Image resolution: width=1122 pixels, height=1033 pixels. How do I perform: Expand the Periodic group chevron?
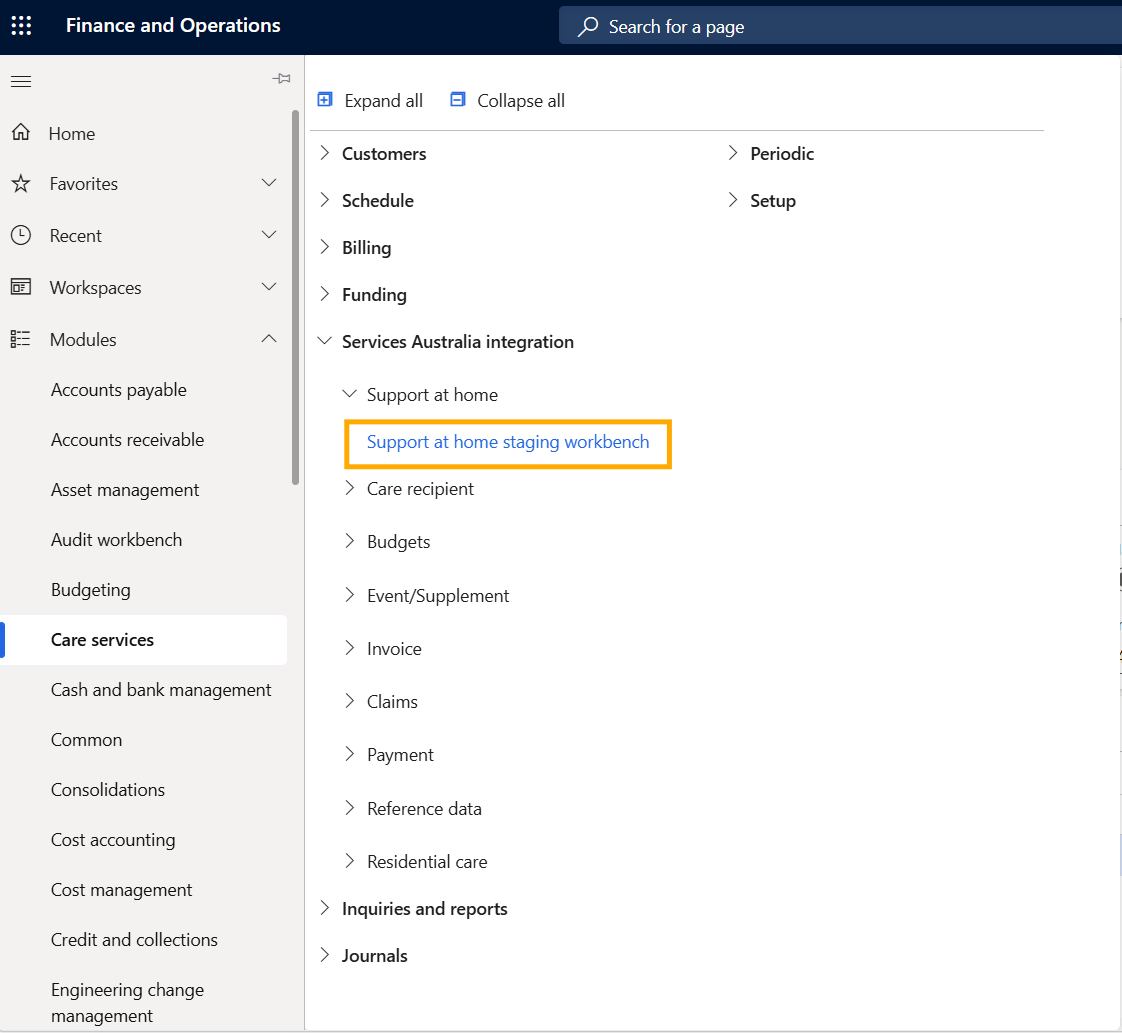coord(733,152)
